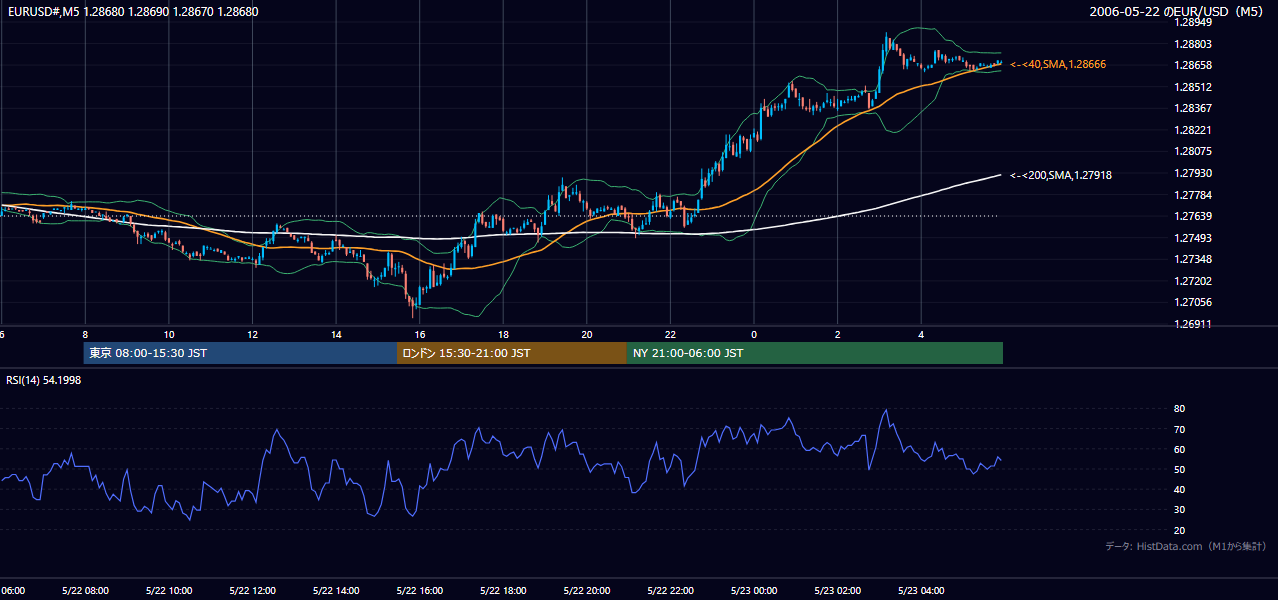Click price axis value 1.28658
This screenshot has width=1278, height=600.
tap(1192, 65)
